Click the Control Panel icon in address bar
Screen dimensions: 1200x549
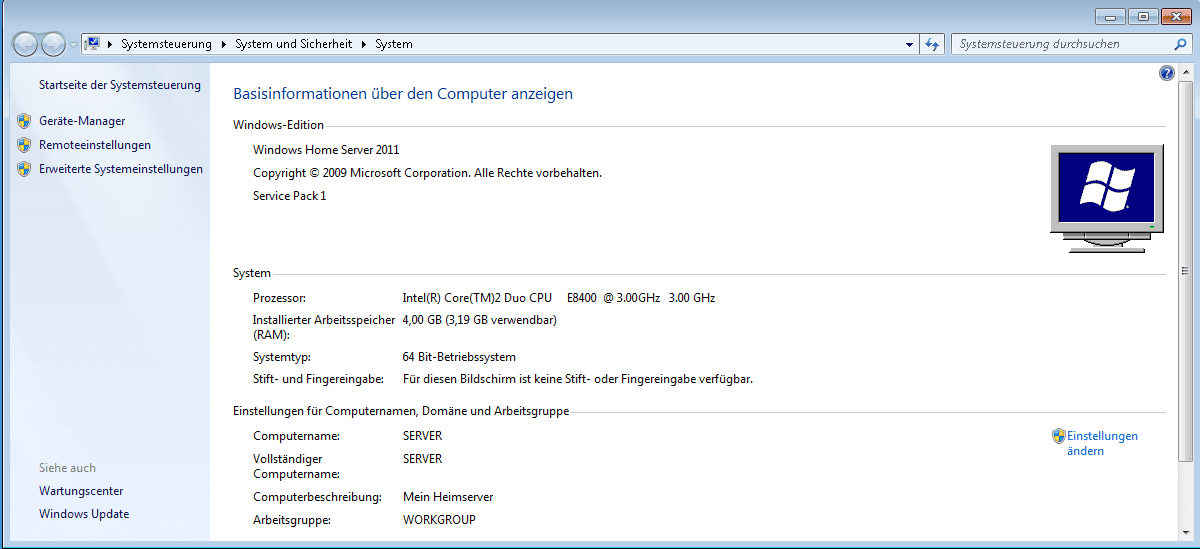coord(93,44)
